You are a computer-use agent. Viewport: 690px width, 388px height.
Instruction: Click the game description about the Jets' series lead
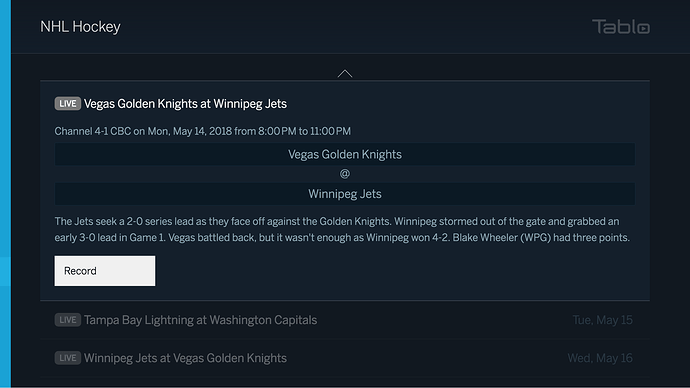(342, 229)
